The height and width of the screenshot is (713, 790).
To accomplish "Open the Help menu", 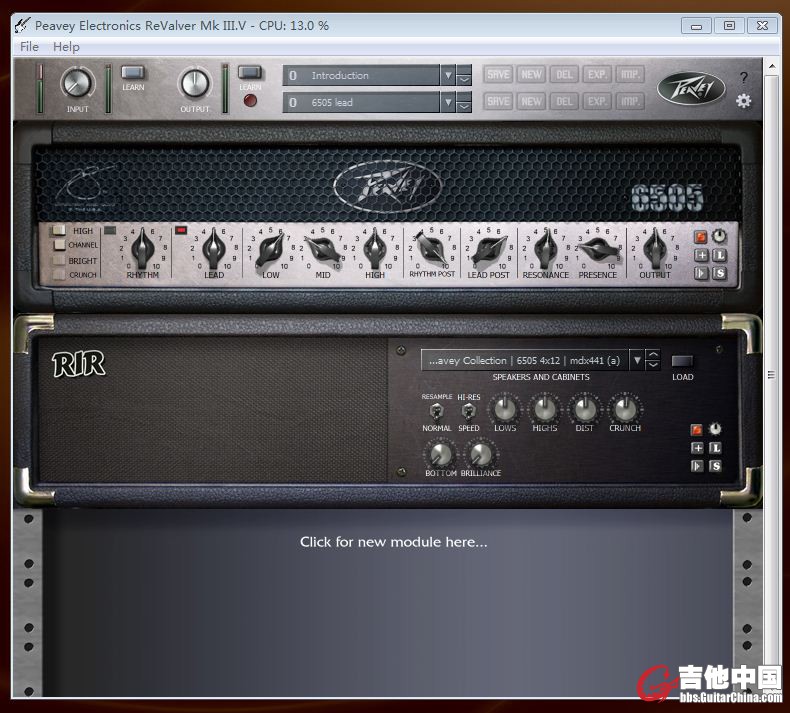I will [x=66, y=47].
